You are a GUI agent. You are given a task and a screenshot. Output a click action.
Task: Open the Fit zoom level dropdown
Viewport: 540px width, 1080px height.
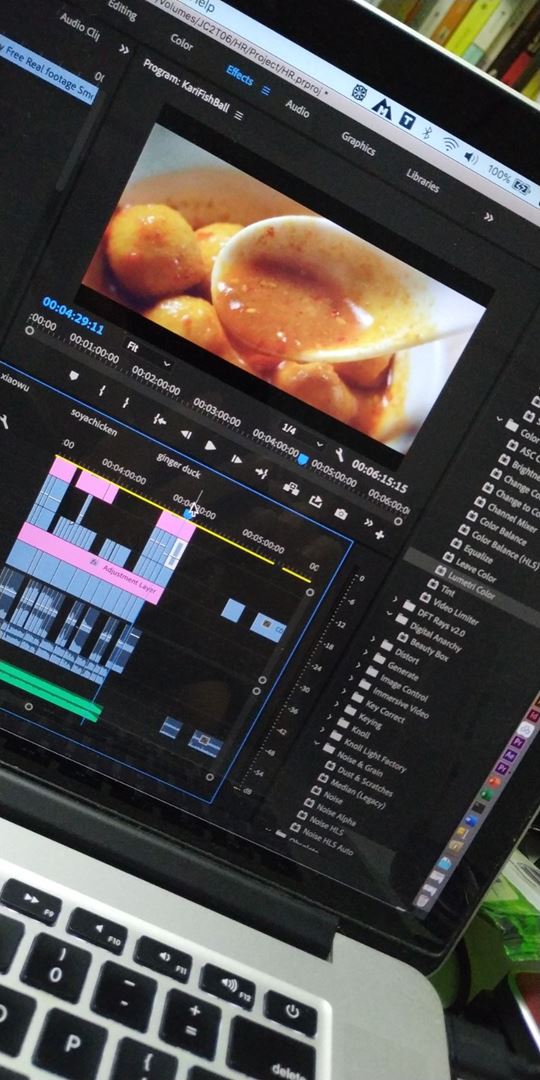[x=148, y=354]
